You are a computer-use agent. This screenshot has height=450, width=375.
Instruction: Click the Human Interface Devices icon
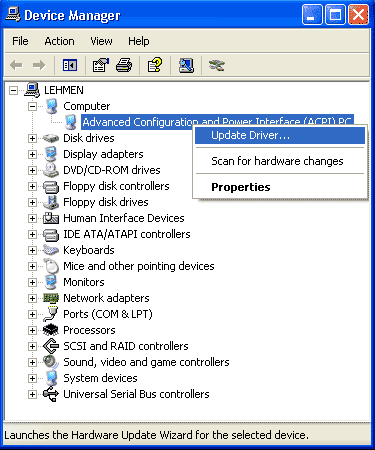[x=51, y=218]
